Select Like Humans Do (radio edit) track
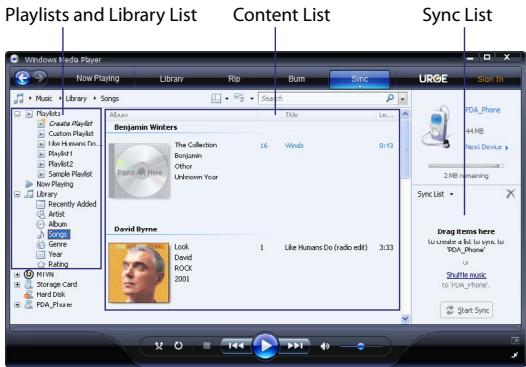 (325, 248)
